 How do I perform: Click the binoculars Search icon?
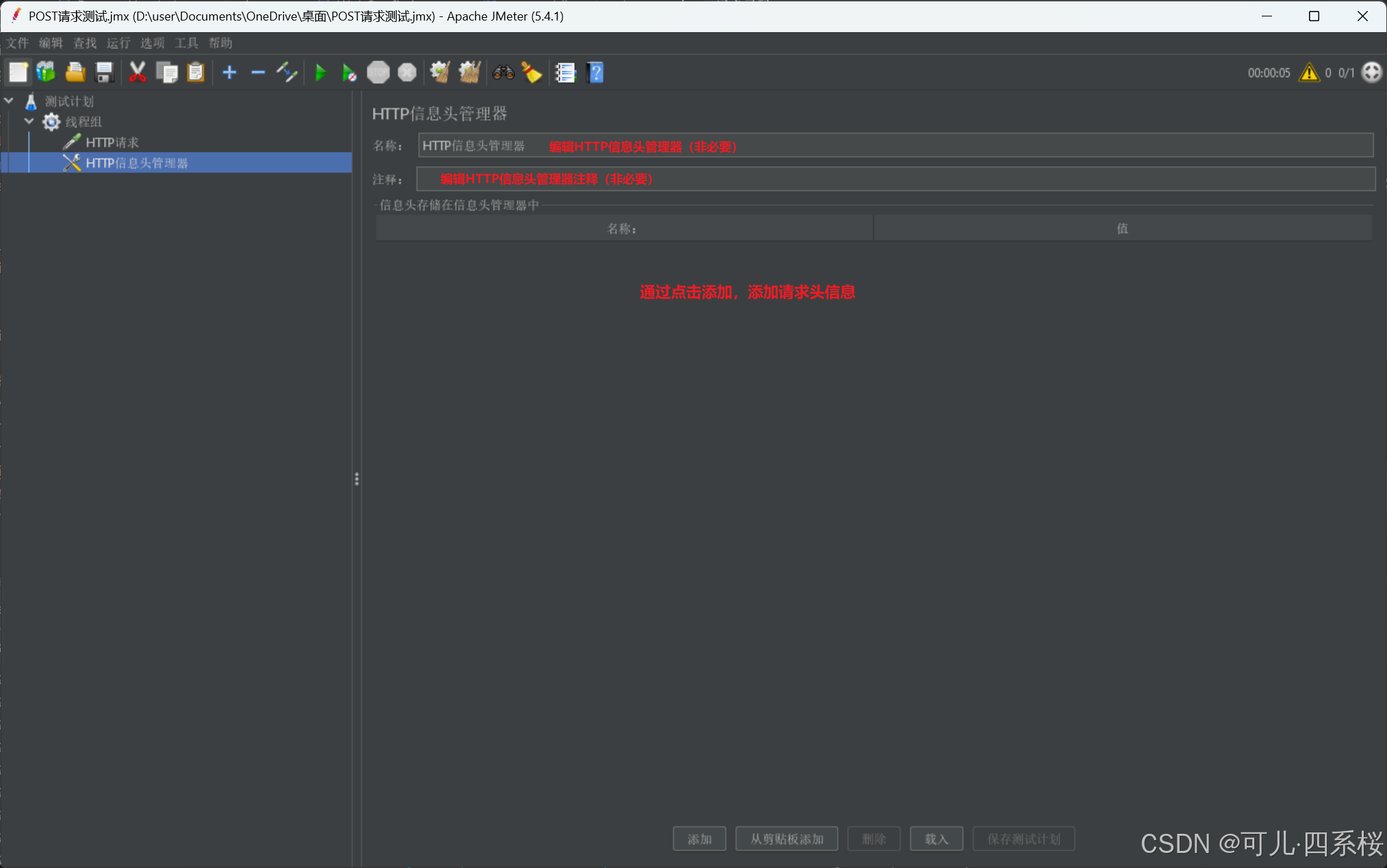point(504,73)
